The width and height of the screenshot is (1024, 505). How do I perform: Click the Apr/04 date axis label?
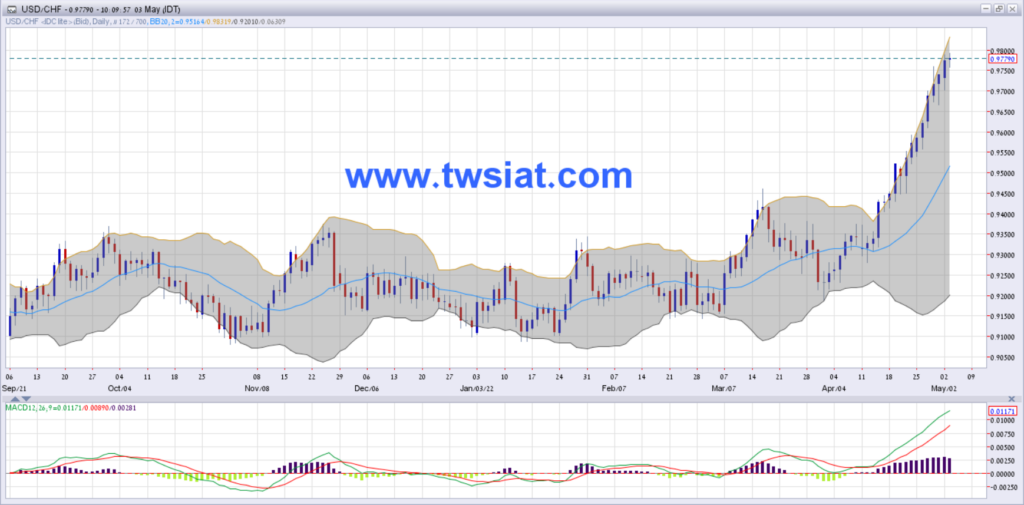coord(833,388)
